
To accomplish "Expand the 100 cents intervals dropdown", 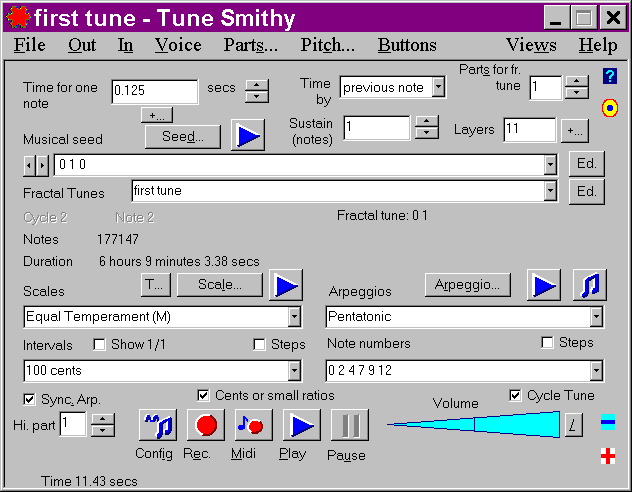I will [294, 371].
